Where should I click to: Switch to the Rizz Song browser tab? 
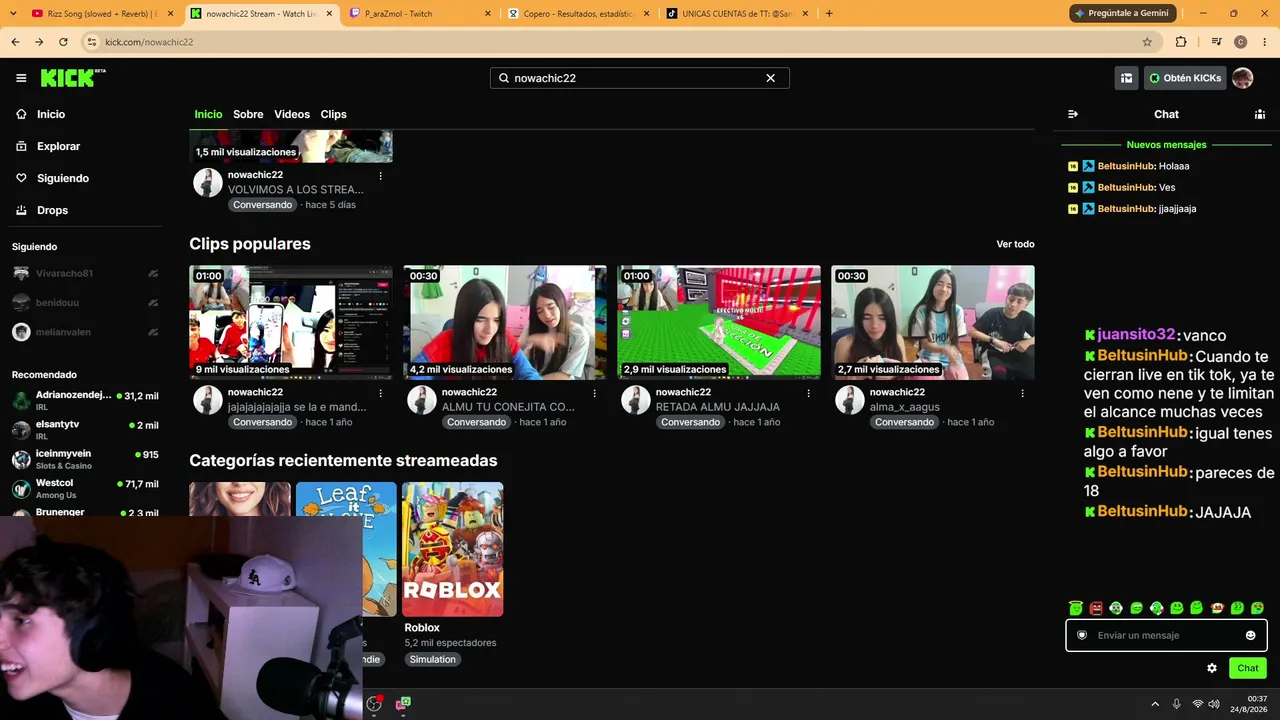pos(101,14)
